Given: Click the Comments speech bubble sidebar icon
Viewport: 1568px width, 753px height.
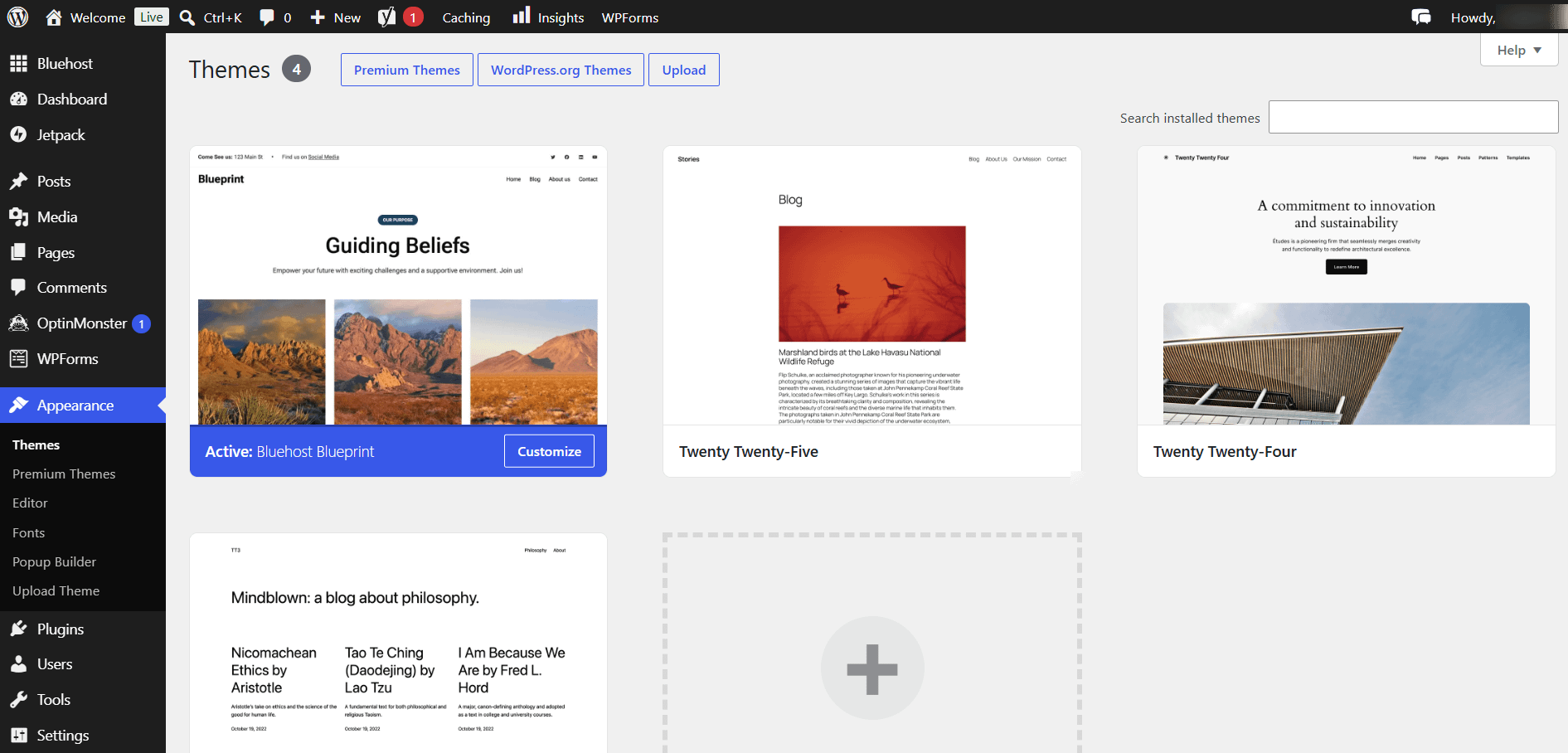Looking at the screenshot, I should 18,287.
